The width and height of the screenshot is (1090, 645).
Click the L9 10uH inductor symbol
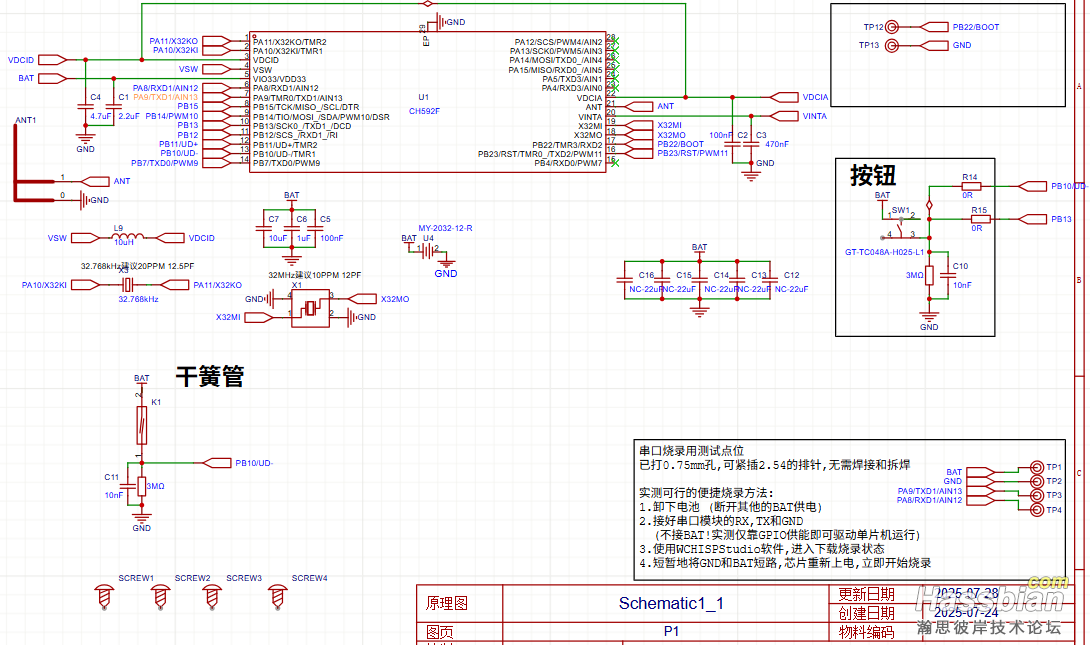(128, 238)
